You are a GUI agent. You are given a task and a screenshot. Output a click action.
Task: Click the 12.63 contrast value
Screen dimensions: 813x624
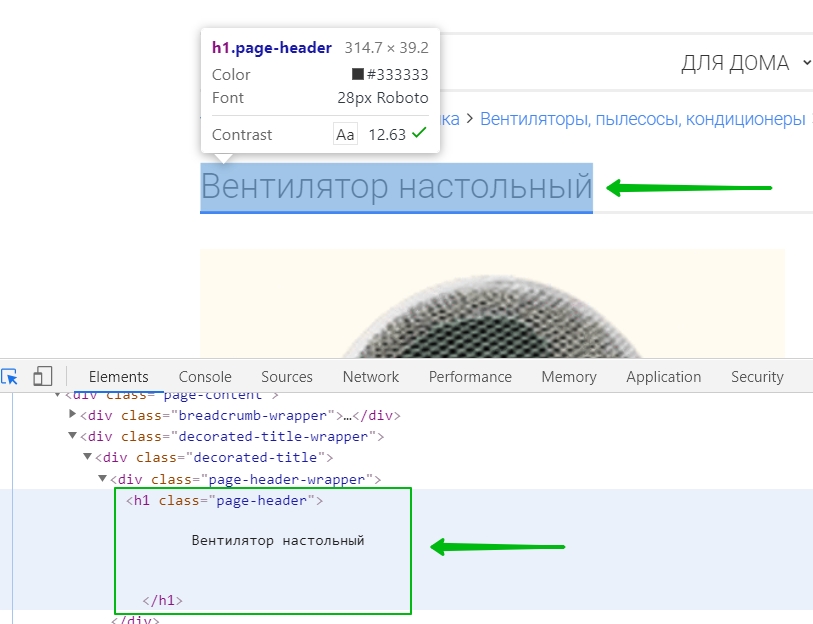pyautogui.click(x=387, y=135)
